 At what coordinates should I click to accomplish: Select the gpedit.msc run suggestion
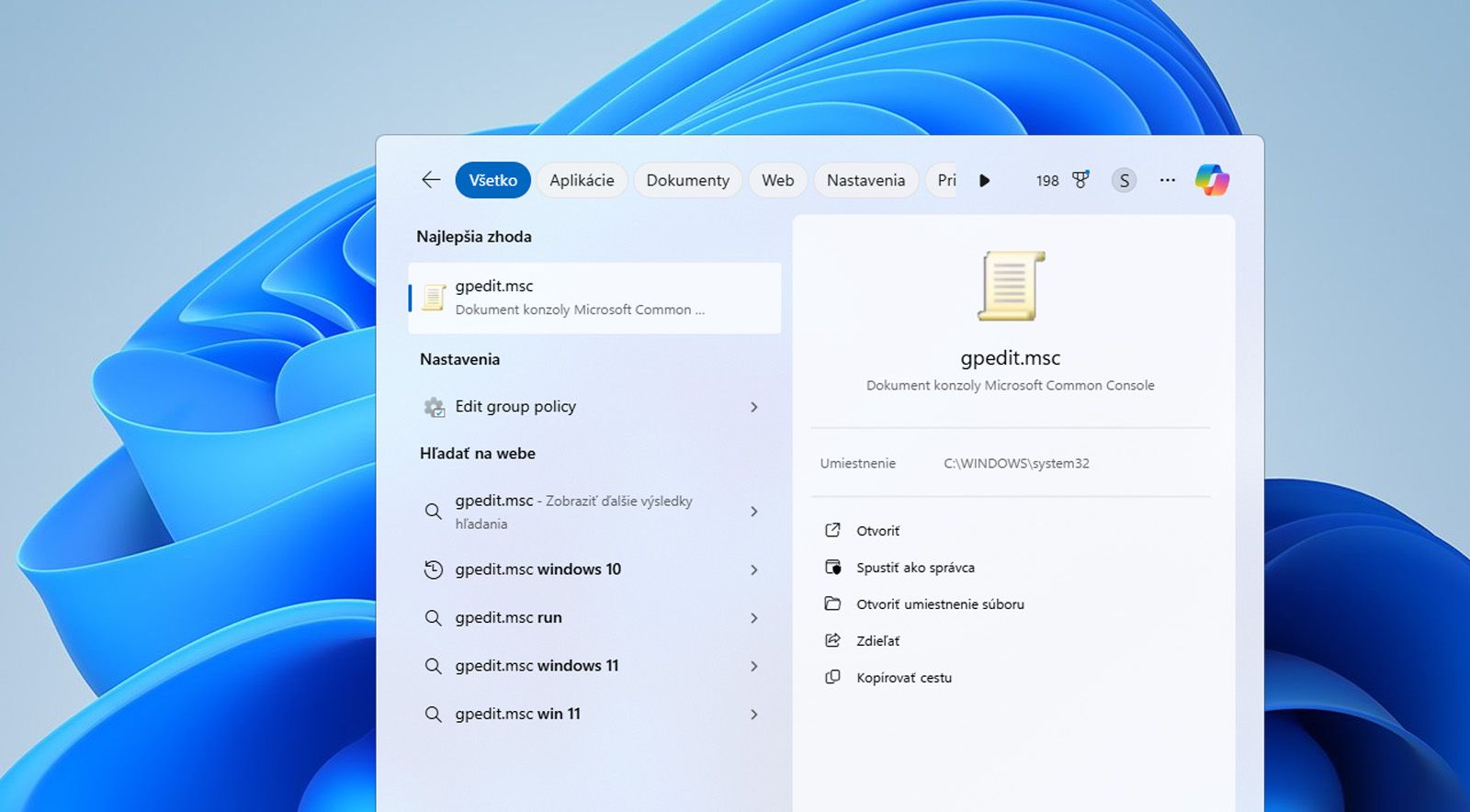[x=594, y=618]
